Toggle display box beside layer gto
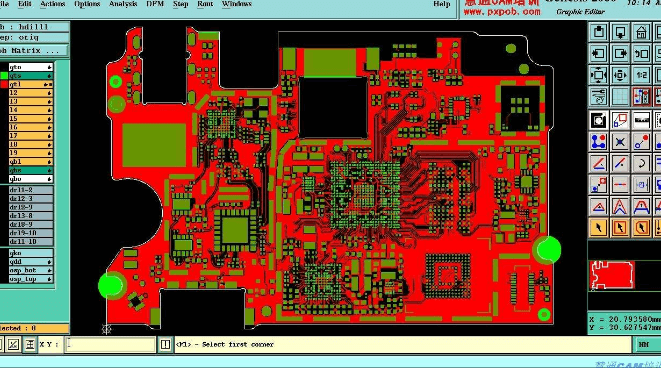The image size is (661, 368). pyautogui.click(x=4, y=67)
